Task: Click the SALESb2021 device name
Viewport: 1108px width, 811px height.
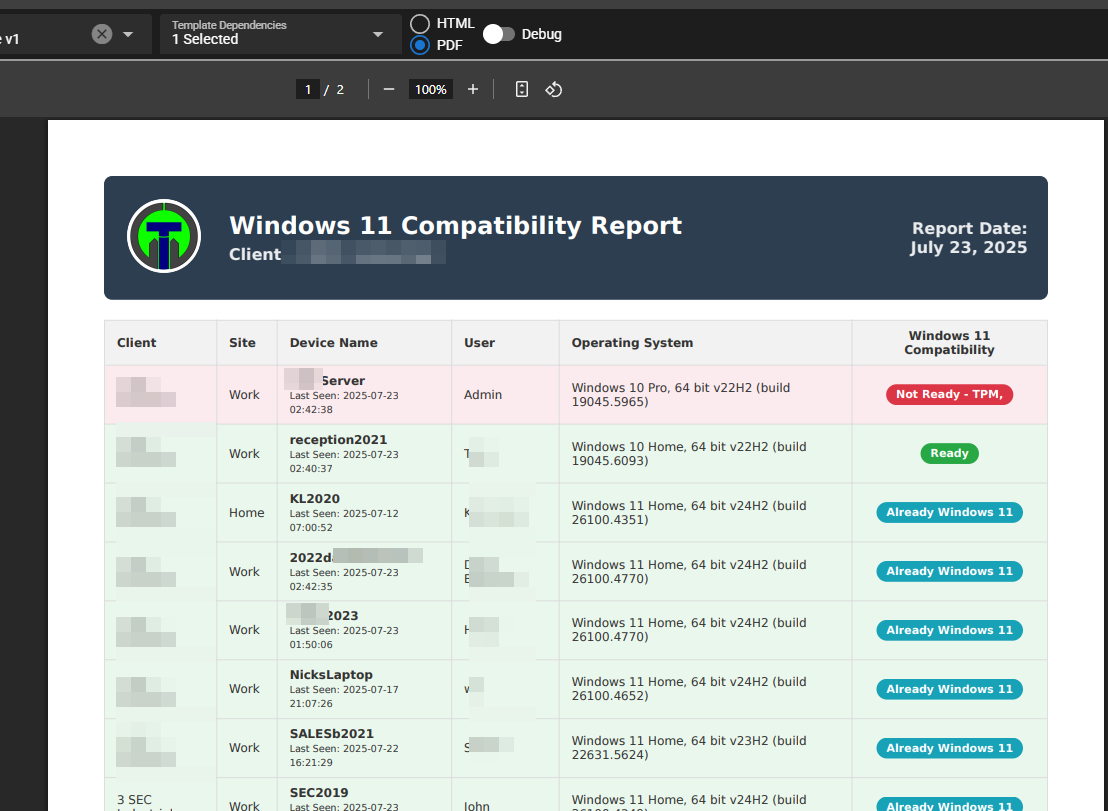Action: pyautogui.click(x=331, y=734)
